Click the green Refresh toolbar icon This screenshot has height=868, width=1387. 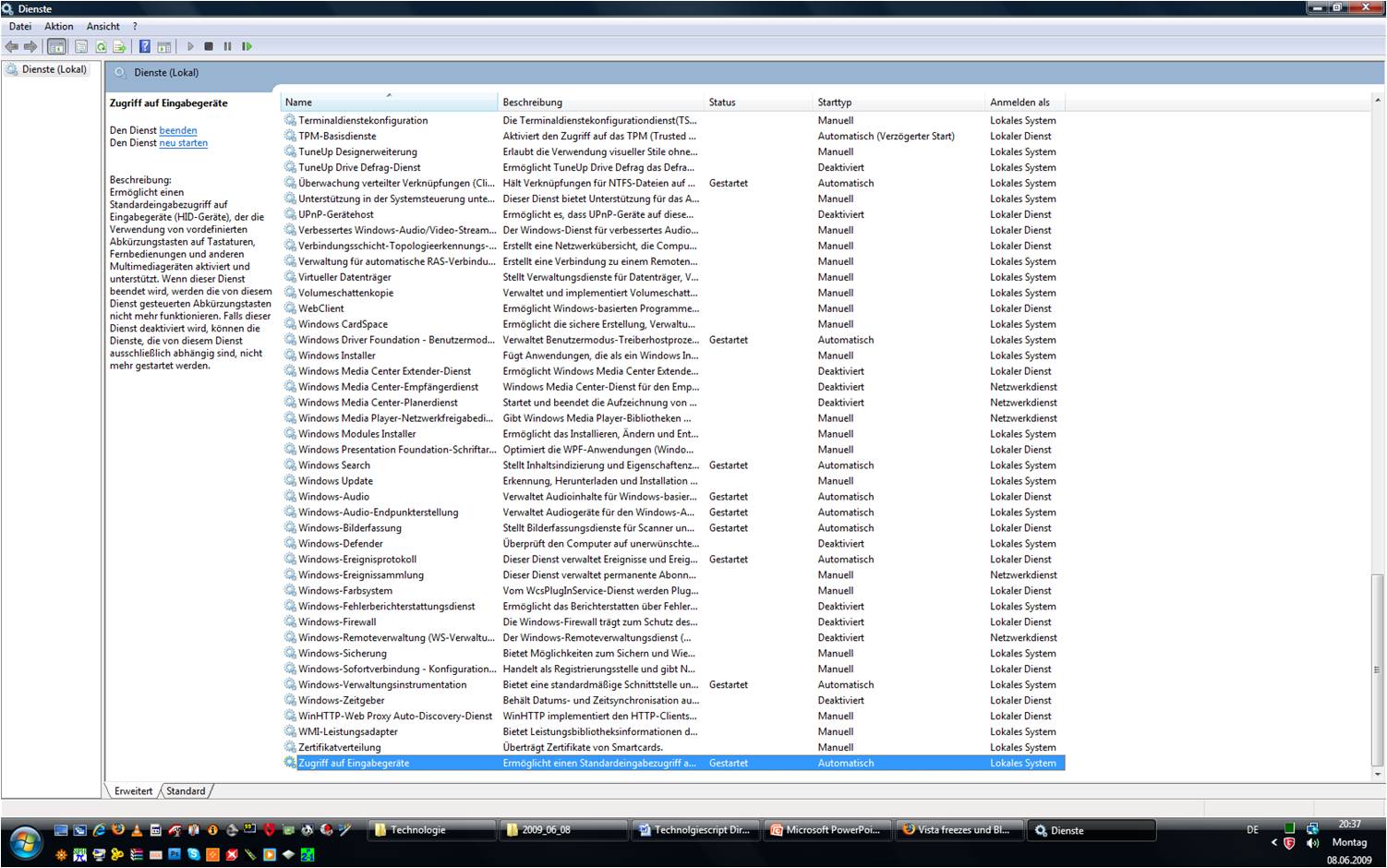101,46
